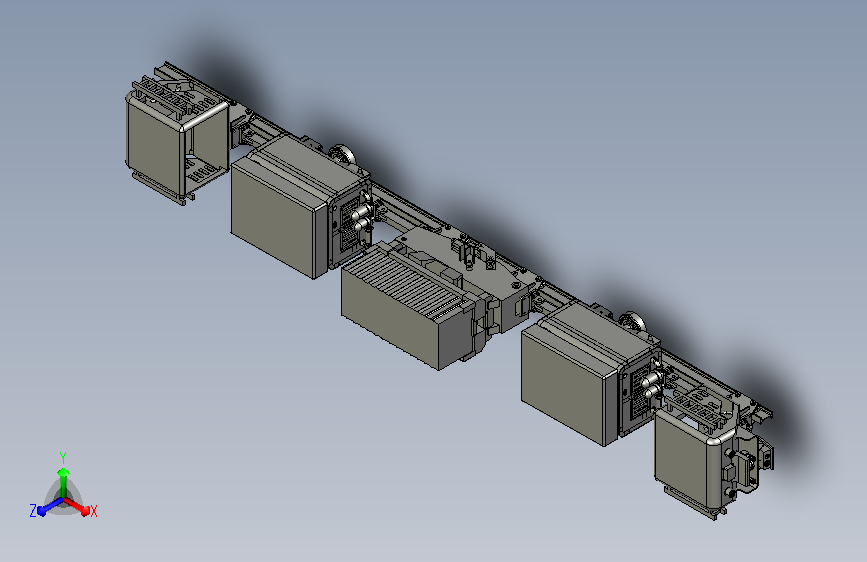Click the green Y axis arrow on triad
The height and width of the screenshot is (562, 867).
pyautogui.click(x=64, y=482)
